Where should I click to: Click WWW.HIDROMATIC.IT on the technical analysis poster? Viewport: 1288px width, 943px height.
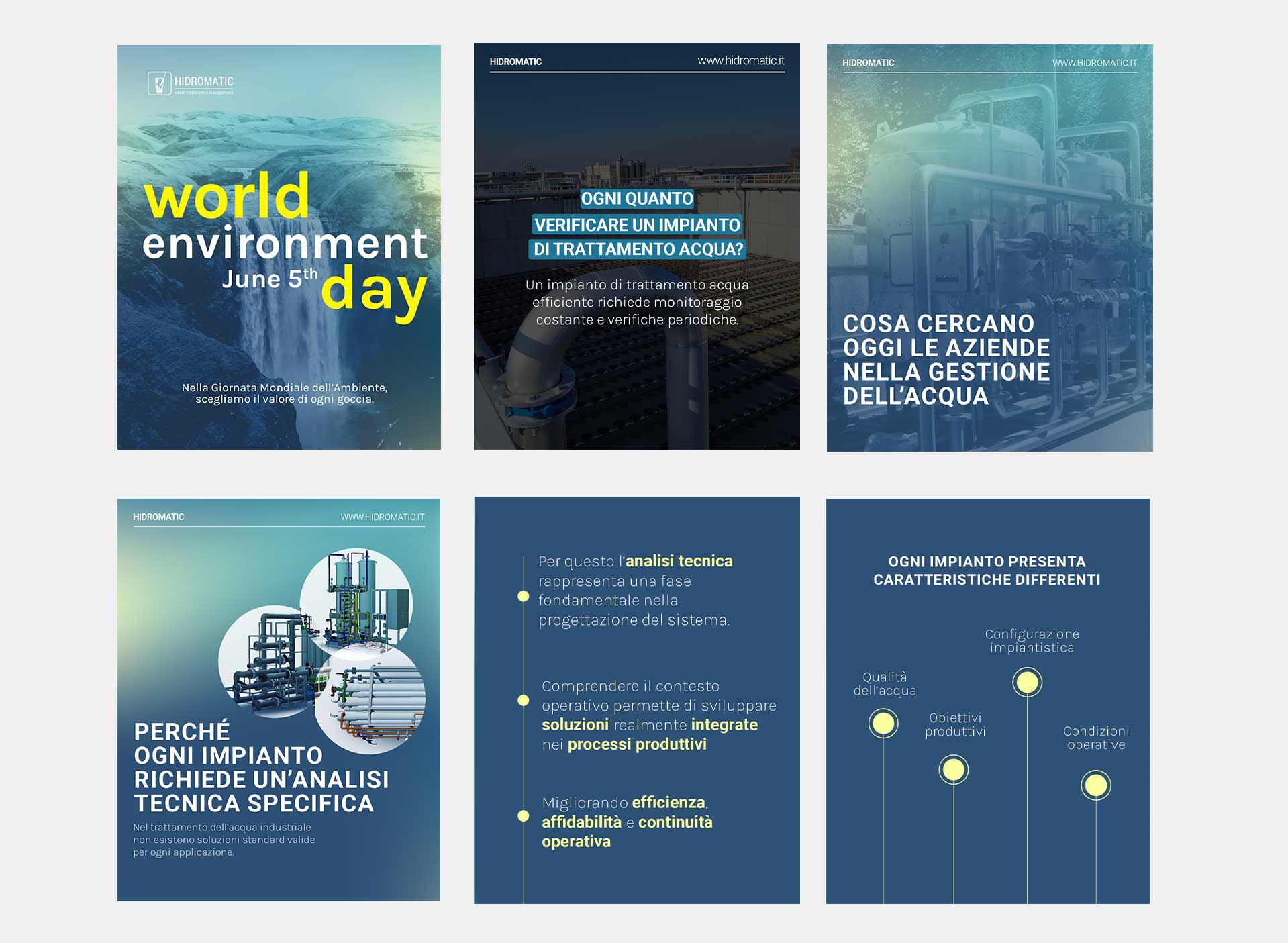click(383, 517)
